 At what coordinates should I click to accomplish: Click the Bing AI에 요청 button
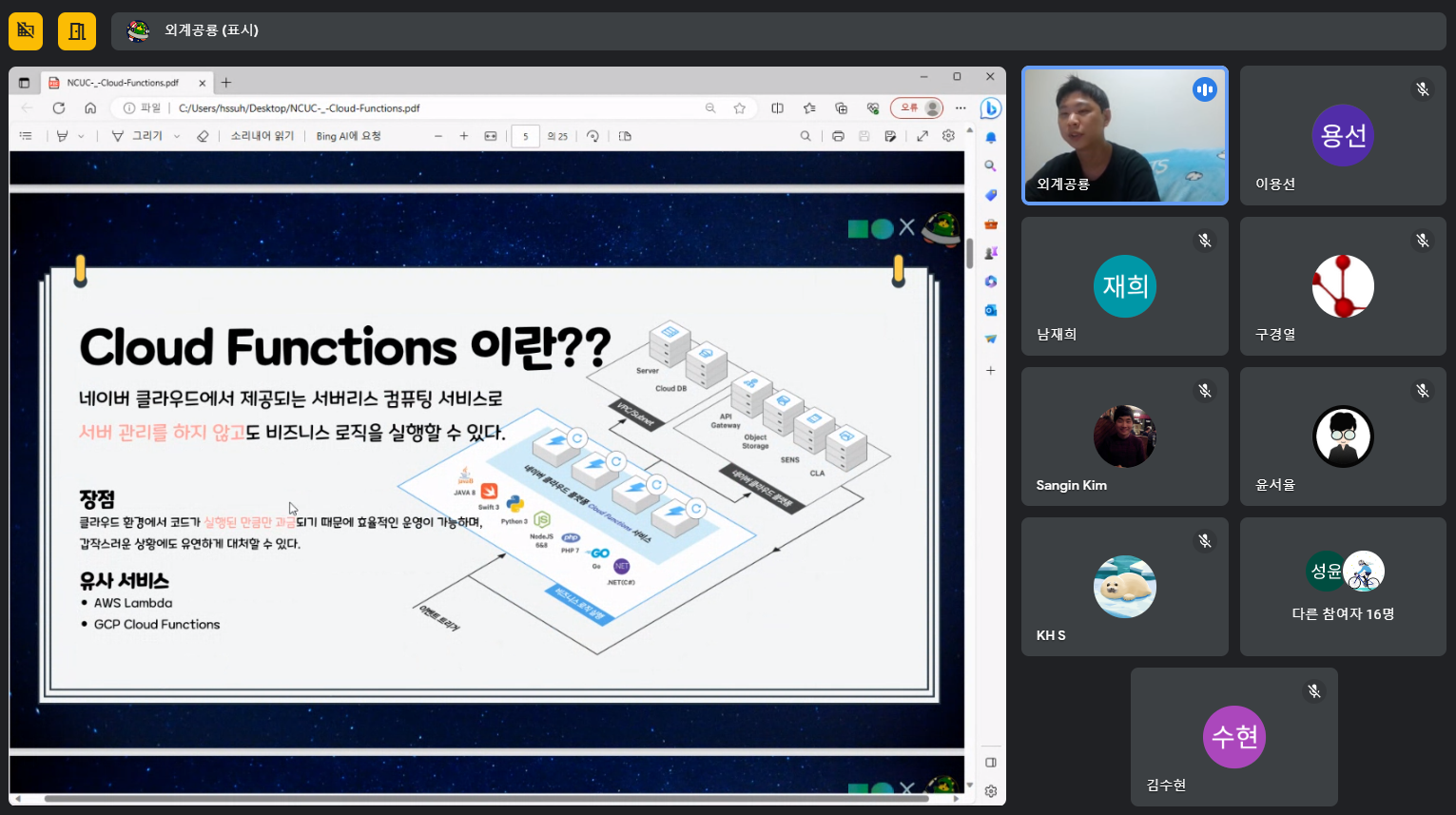348,136
